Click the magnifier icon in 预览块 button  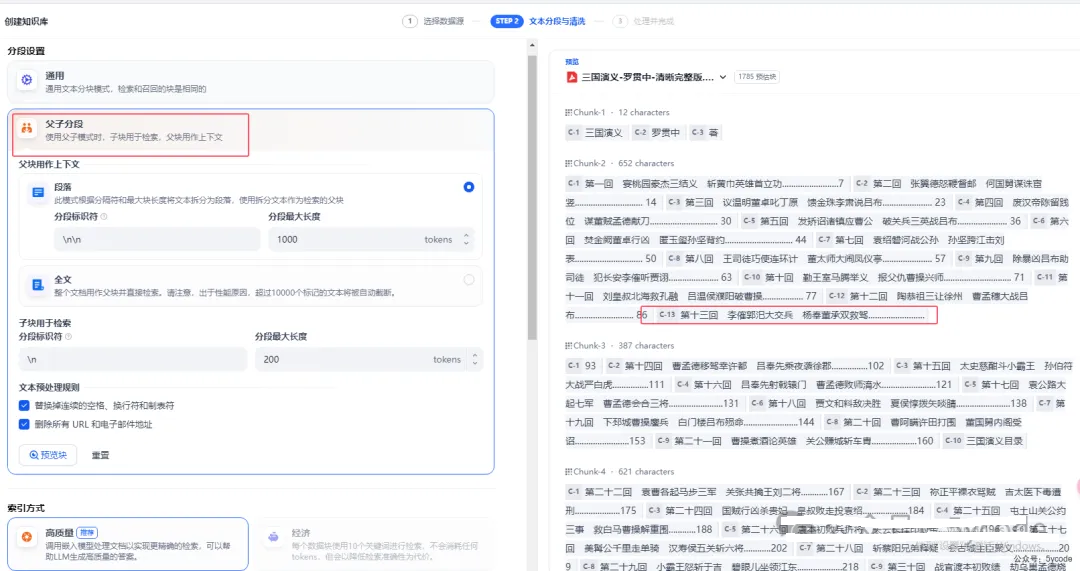[33, 455]
